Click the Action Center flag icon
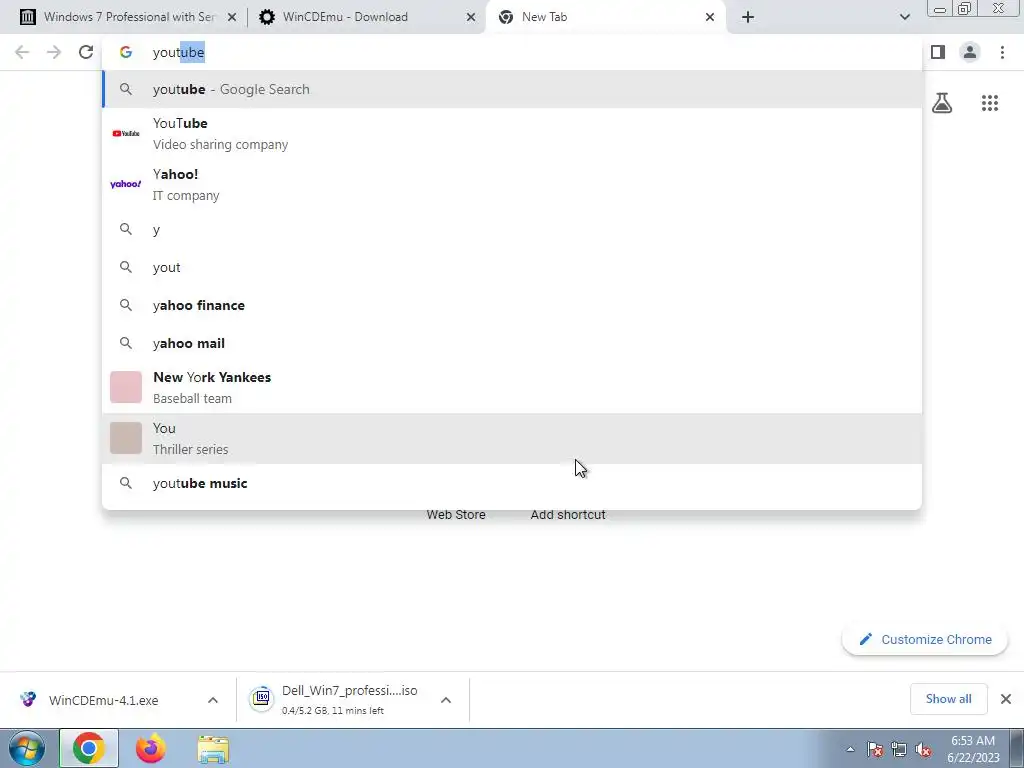 tap(875, 750)
